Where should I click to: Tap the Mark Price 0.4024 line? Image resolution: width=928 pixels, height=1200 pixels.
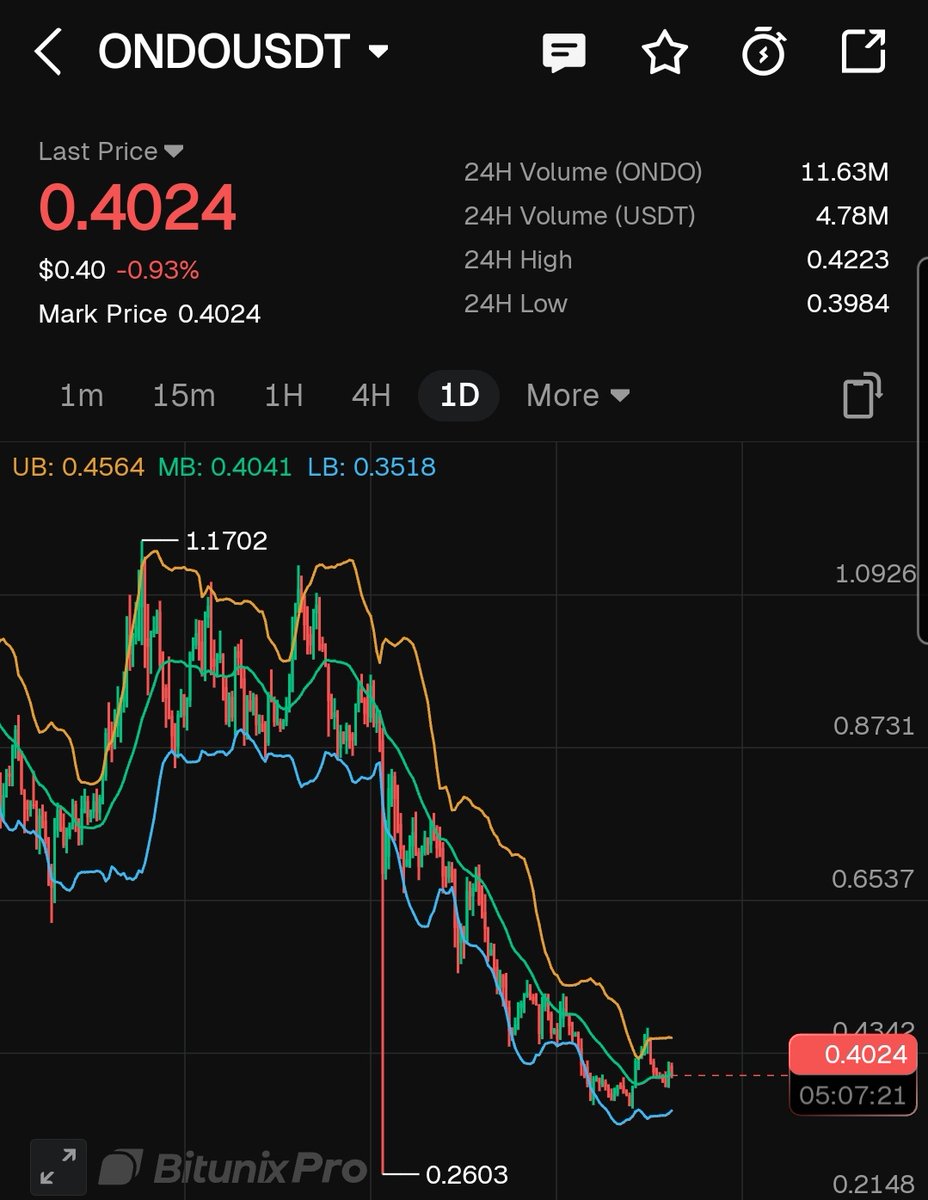(149, 314)
